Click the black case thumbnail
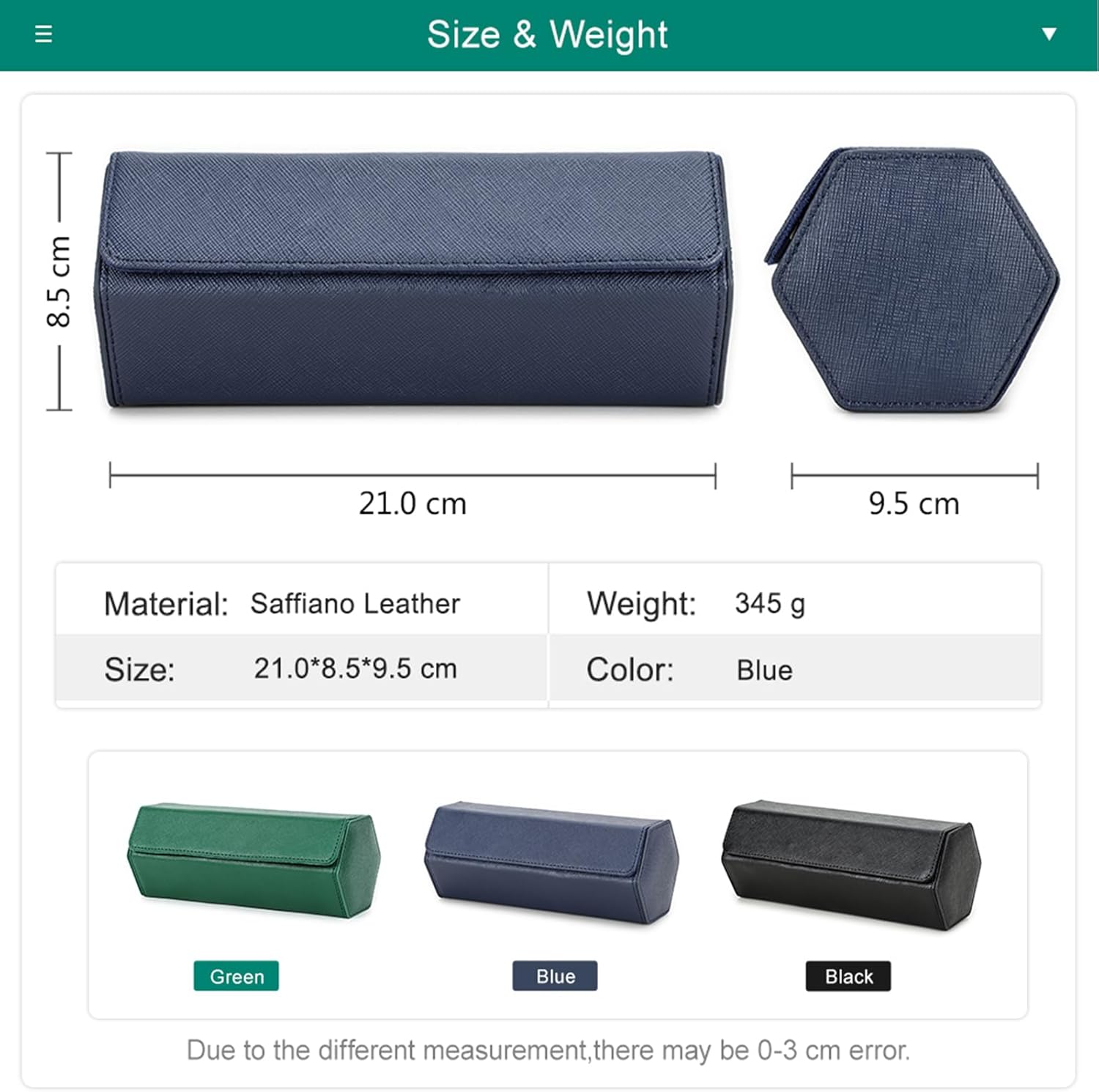Viewport: 1099px width, 1092px height. [851, 865]
